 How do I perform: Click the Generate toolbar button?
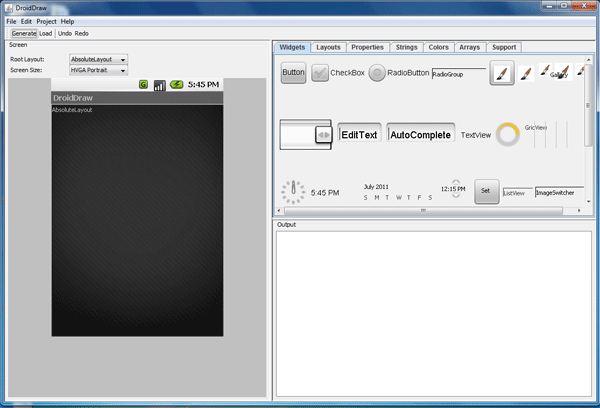click(x=24, y=33)
